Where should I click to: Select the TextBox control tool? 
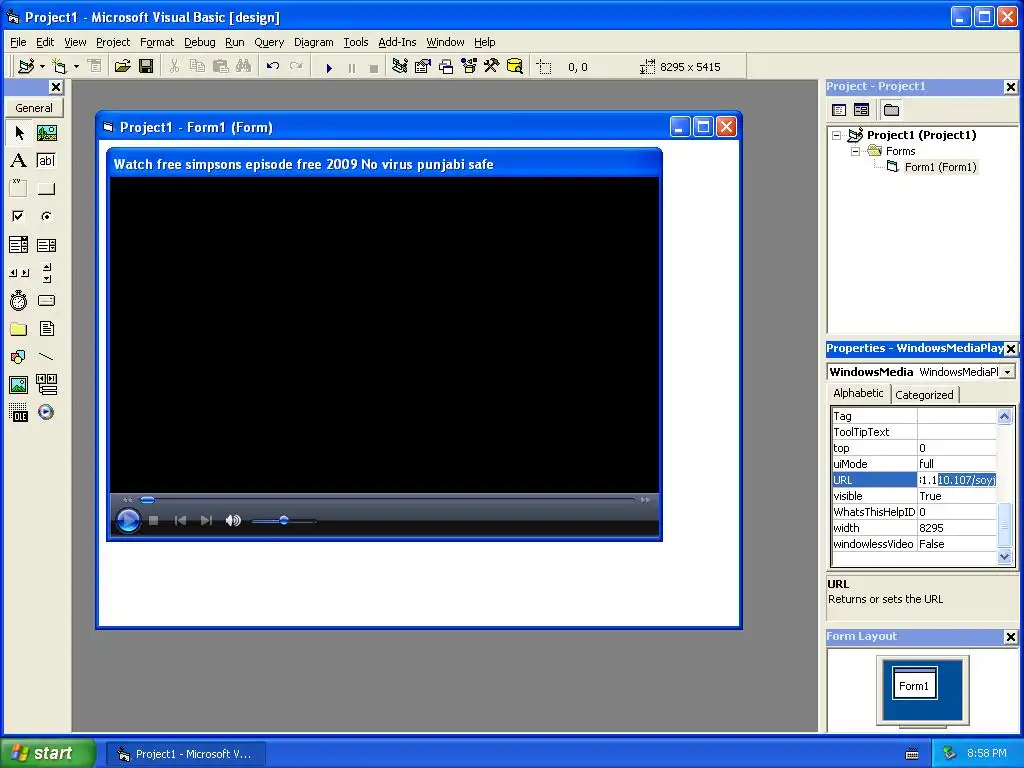[x=46, y=161]
